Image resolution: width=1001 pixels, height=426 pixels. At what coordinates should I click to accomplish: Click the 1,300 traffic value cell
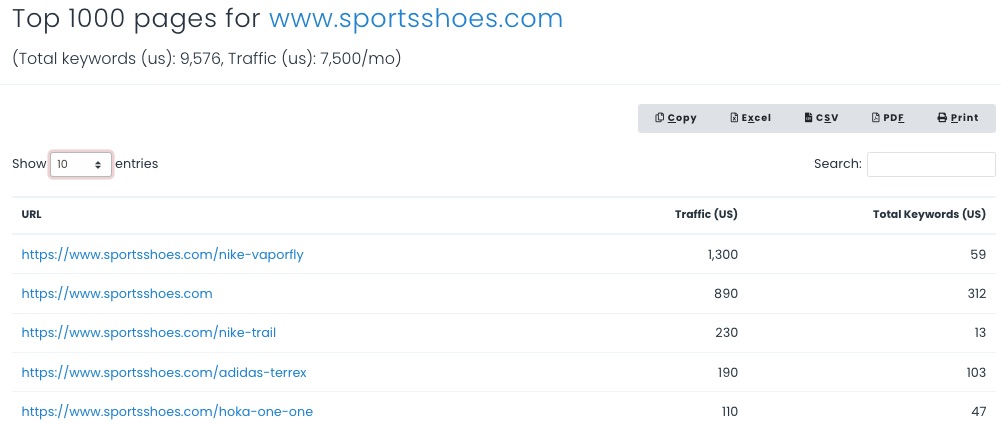pos(722,255)
